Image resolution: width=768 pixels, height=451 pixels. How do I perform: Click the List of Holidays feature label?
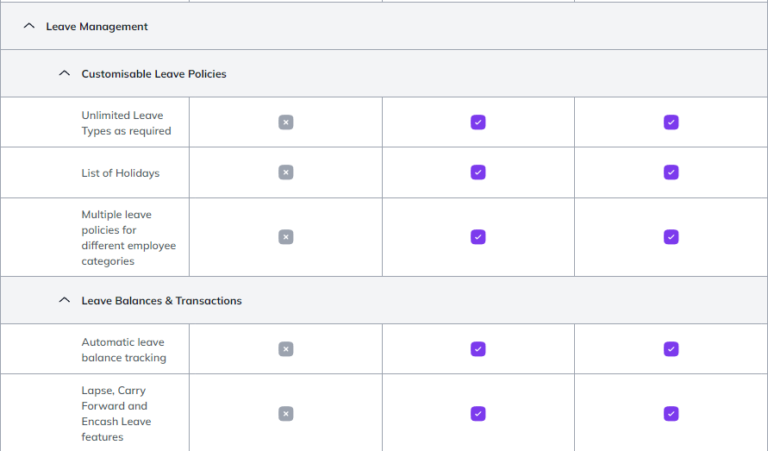(x=120, y=173)
